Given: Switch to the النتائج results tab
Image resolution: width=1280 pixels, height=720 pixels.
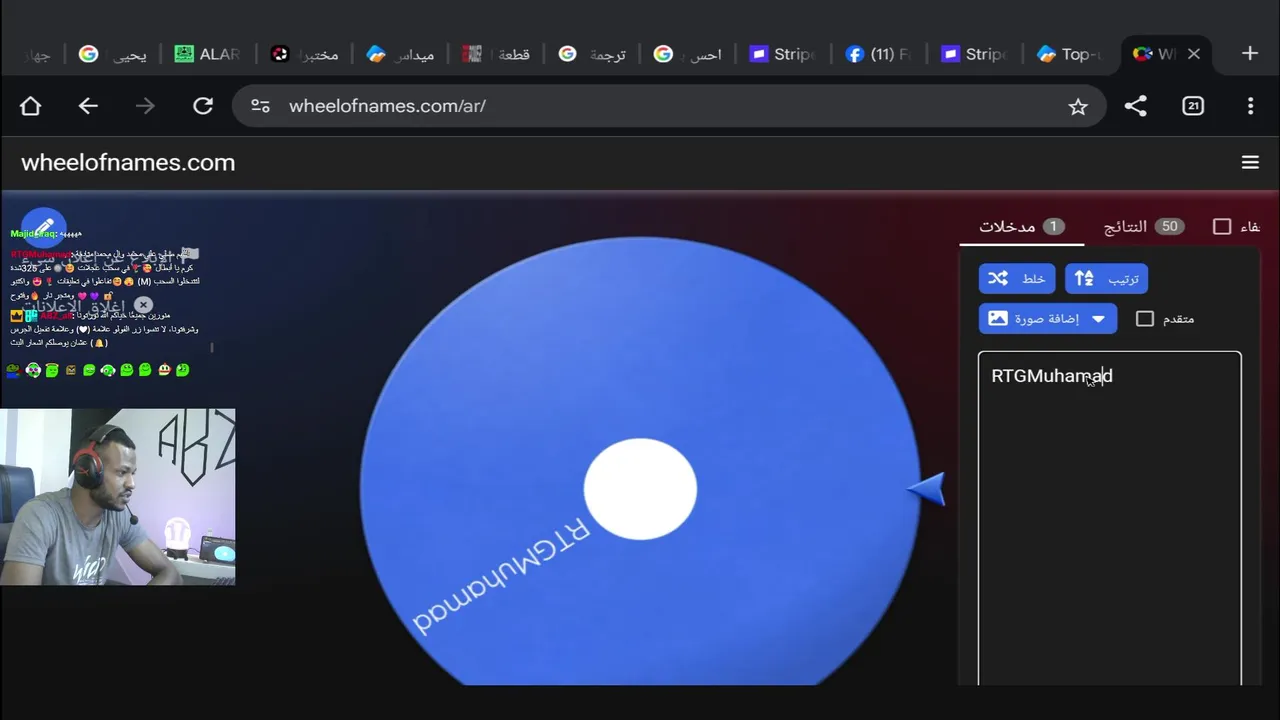Looking at the screenshot, I should (1143, 227).
